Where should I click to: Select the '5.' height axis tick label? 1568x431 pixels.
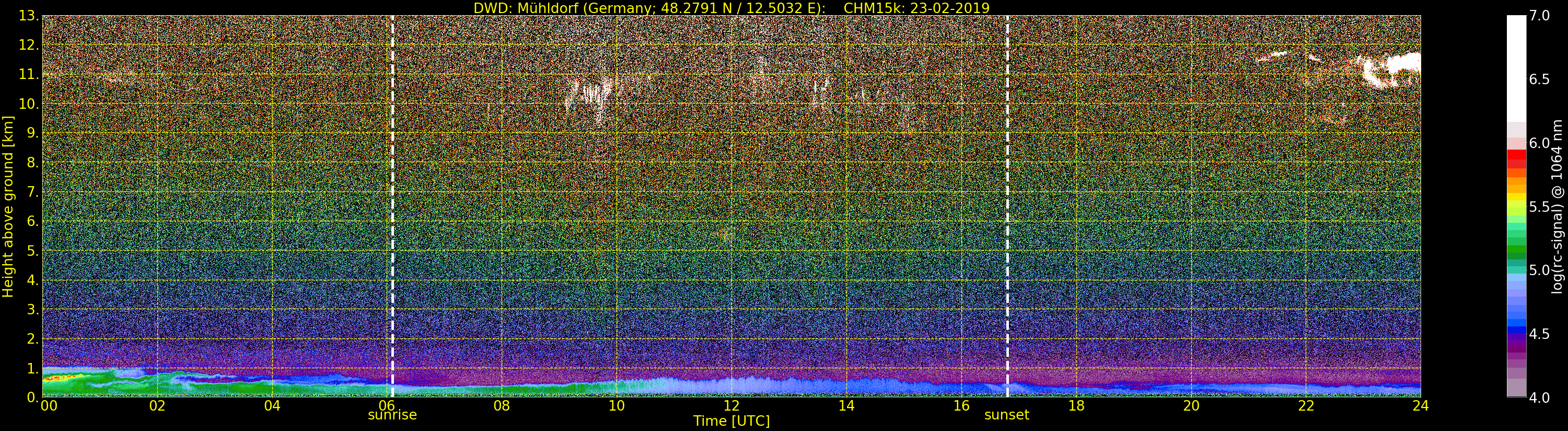click(x=33, y=251)
